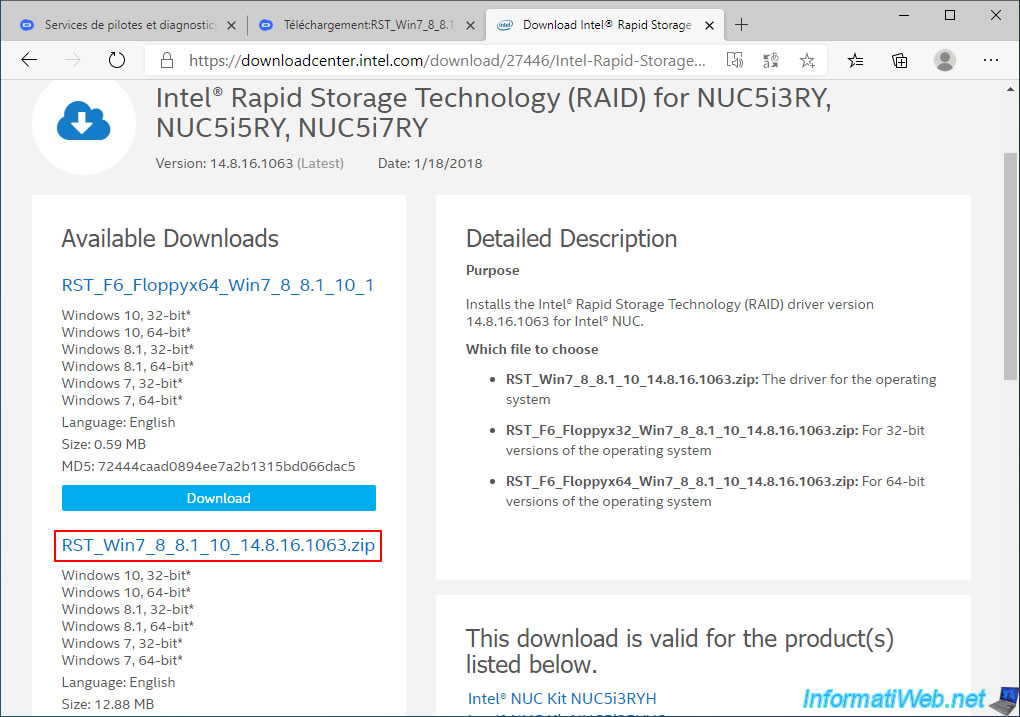Translate this page icon in address bar
Image resolution: width=1020 pixels, height=717 pixels.
click(771, 61)
